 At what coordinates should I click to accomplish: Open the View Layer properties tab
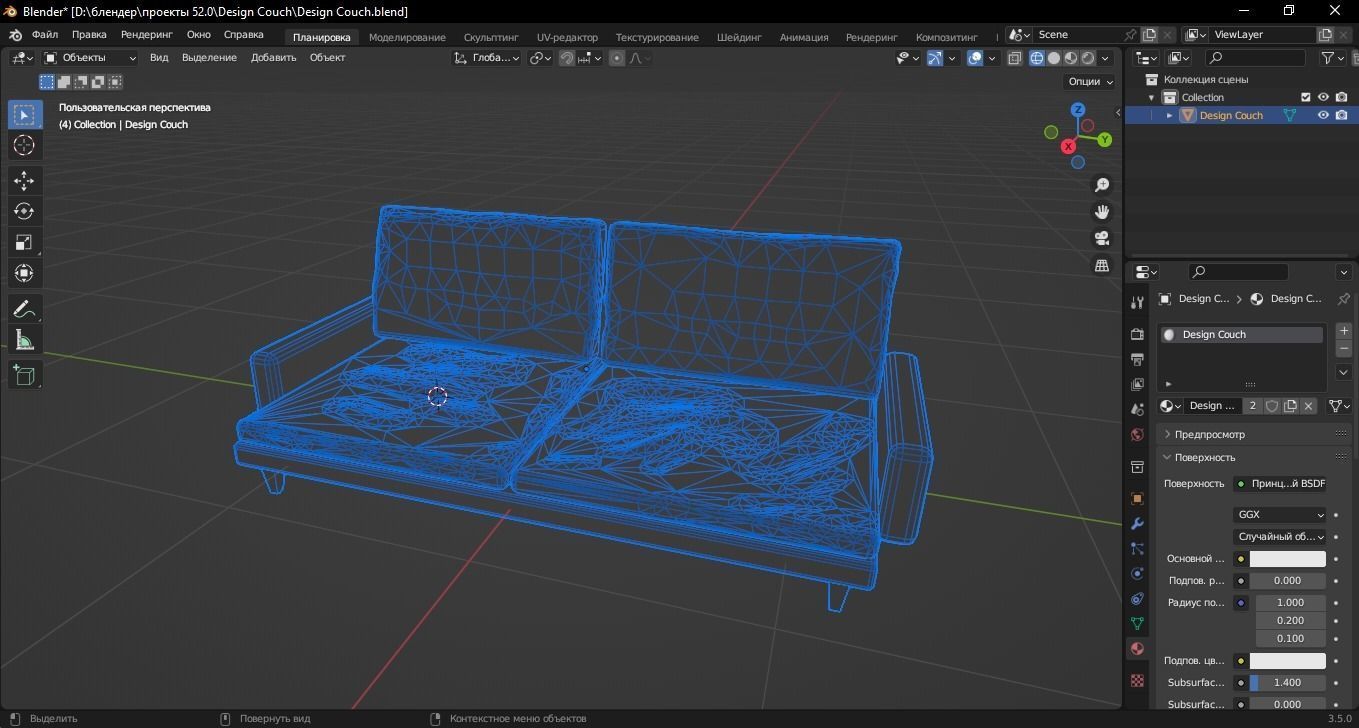pos(1137,384)
